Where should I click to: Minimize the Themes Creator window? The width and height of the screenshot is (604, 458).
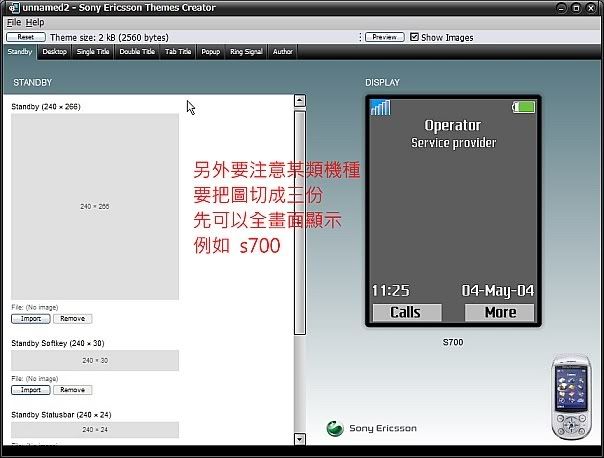[562, 8]
